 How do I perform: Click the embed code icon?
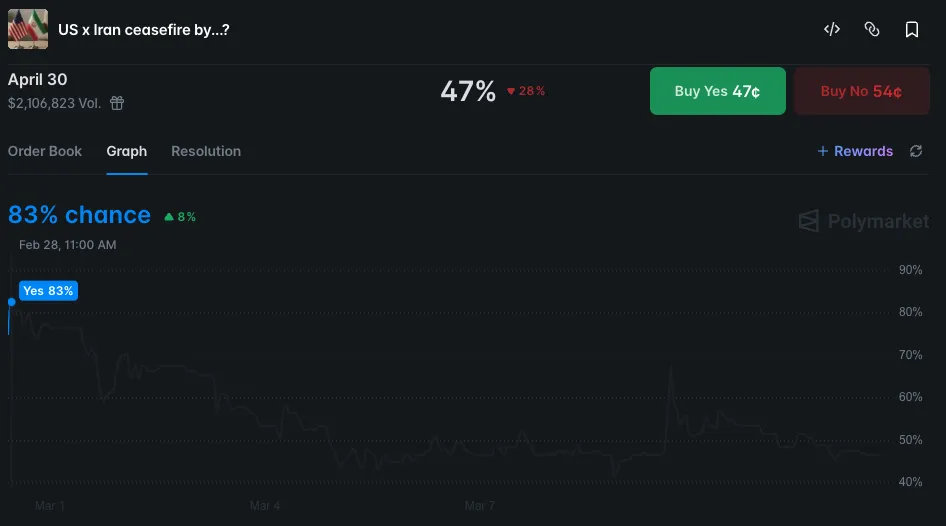tap(831, 30)
